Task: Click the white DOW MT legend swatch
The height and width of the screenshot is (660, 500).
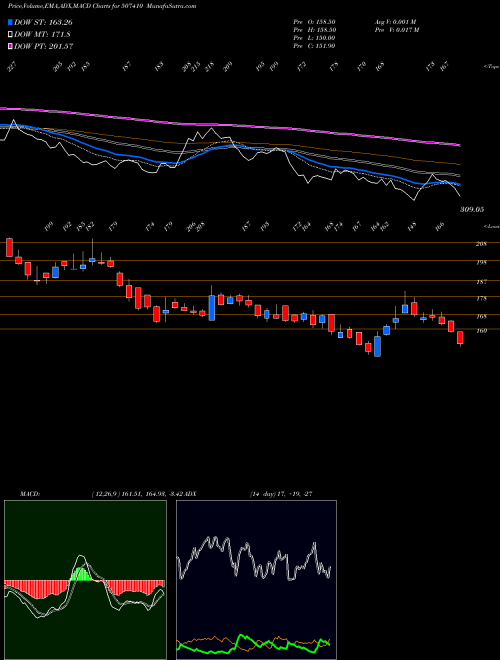Action: [x=10, y=35]
